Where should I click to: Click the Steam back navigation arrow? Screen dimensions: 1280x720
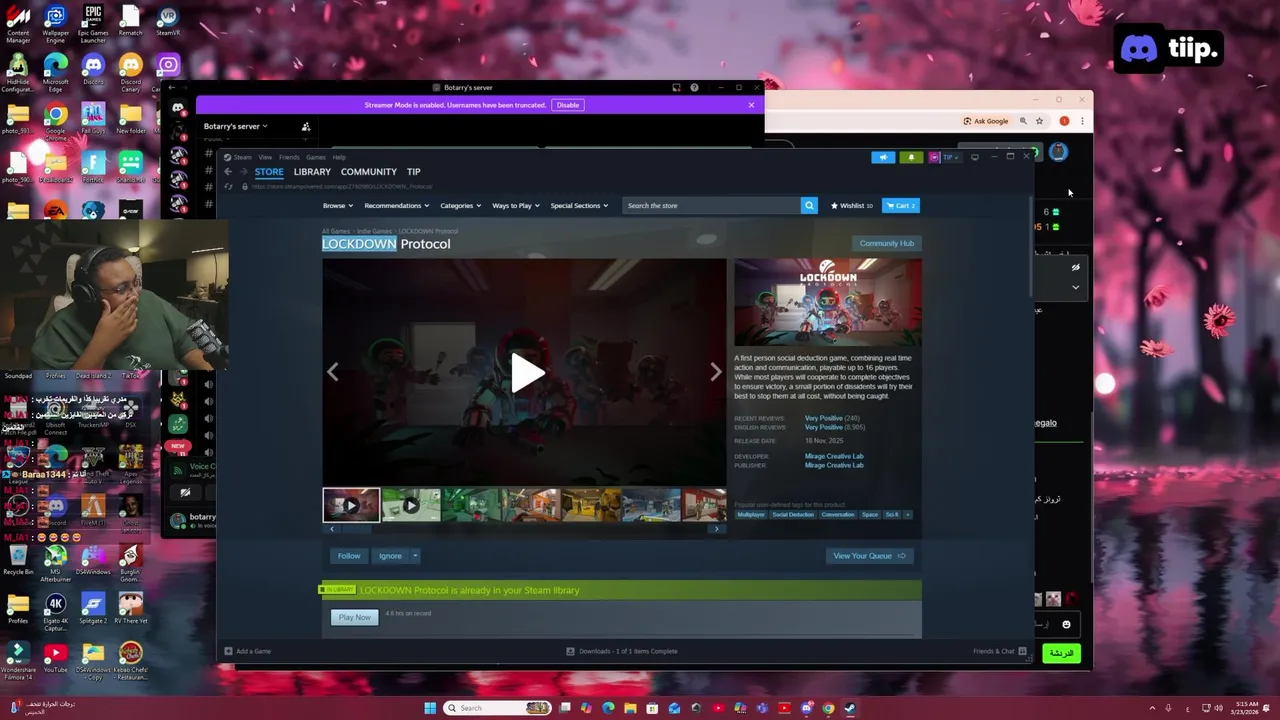click(227, 172)
